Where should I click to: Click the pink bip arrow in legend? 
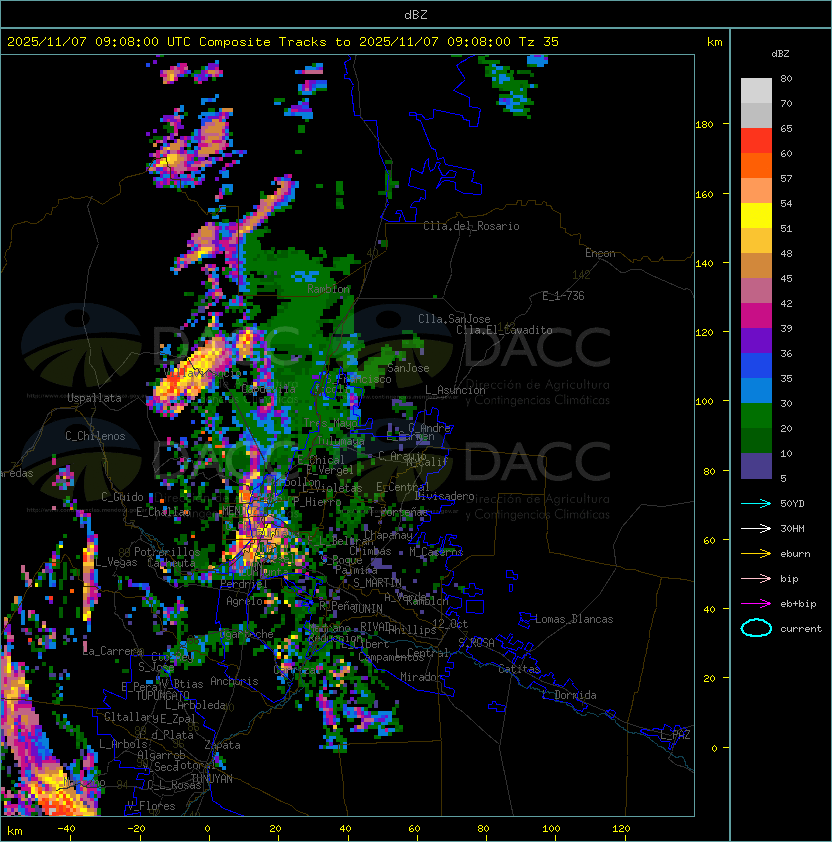756,578
